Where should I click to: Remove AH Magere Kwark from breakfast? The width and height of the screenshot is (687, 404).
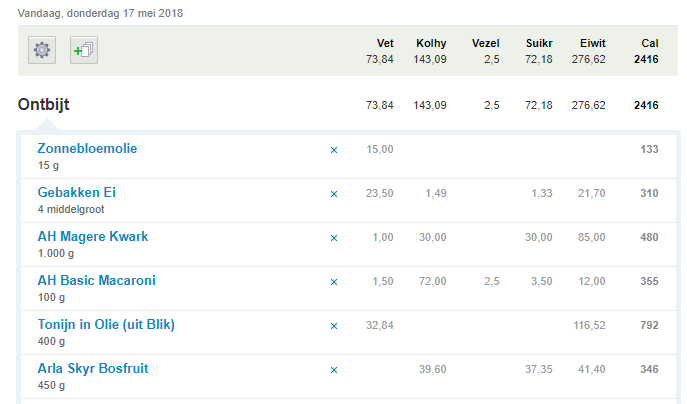click(x=334, y=238)
